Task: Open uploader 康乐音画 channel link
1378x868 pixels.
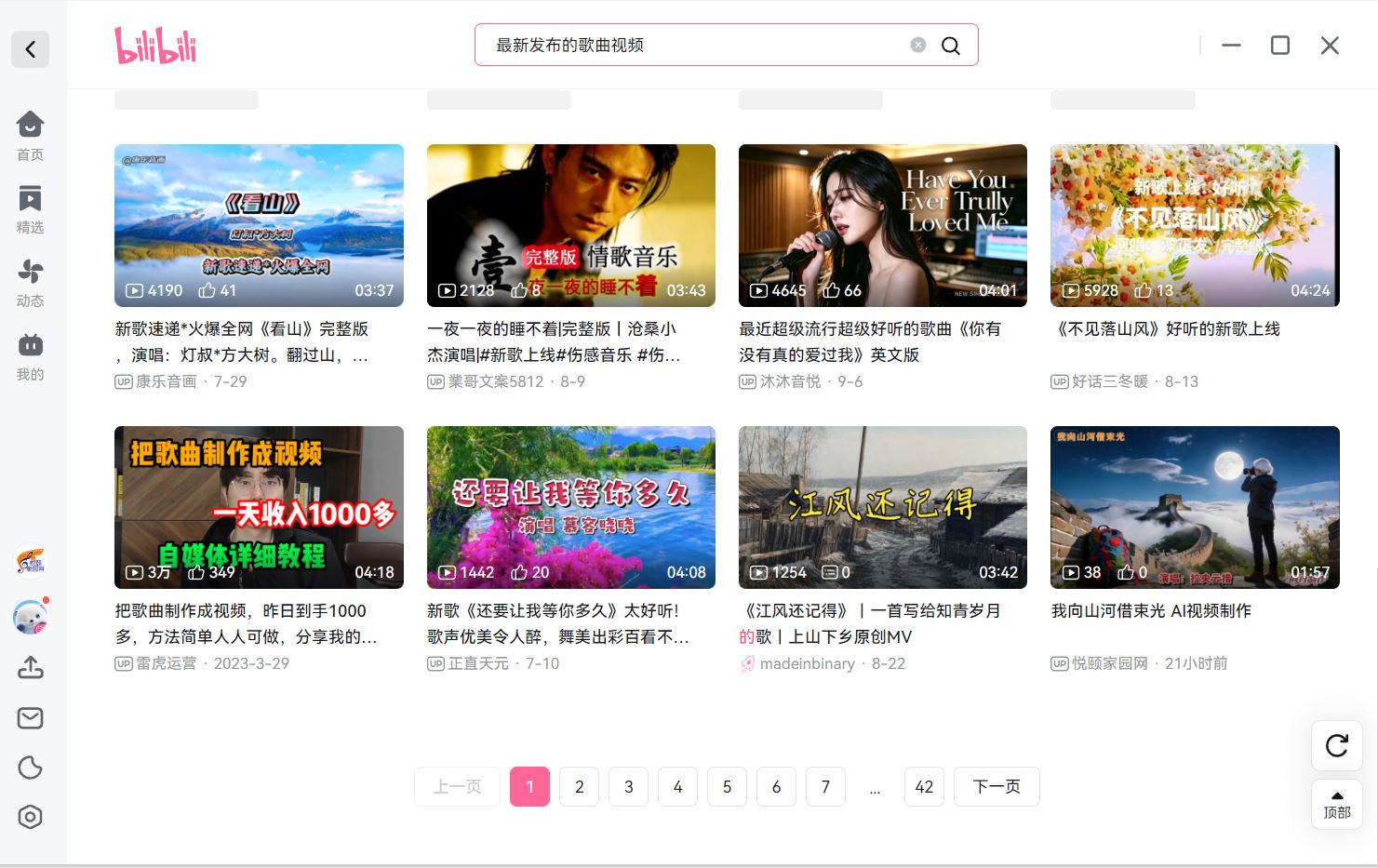Action: click(167, 381)
